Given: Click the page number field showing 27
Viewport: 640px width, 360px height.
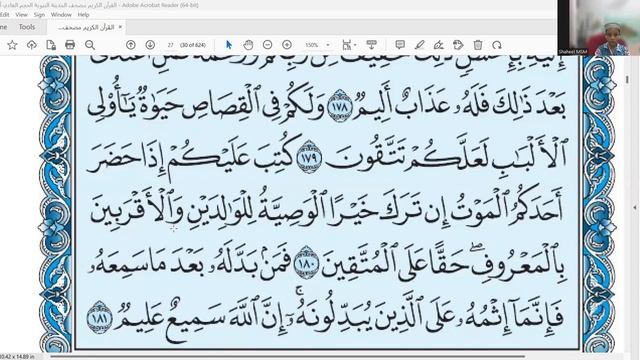Looking at the screenshot, I should (170, 45).
